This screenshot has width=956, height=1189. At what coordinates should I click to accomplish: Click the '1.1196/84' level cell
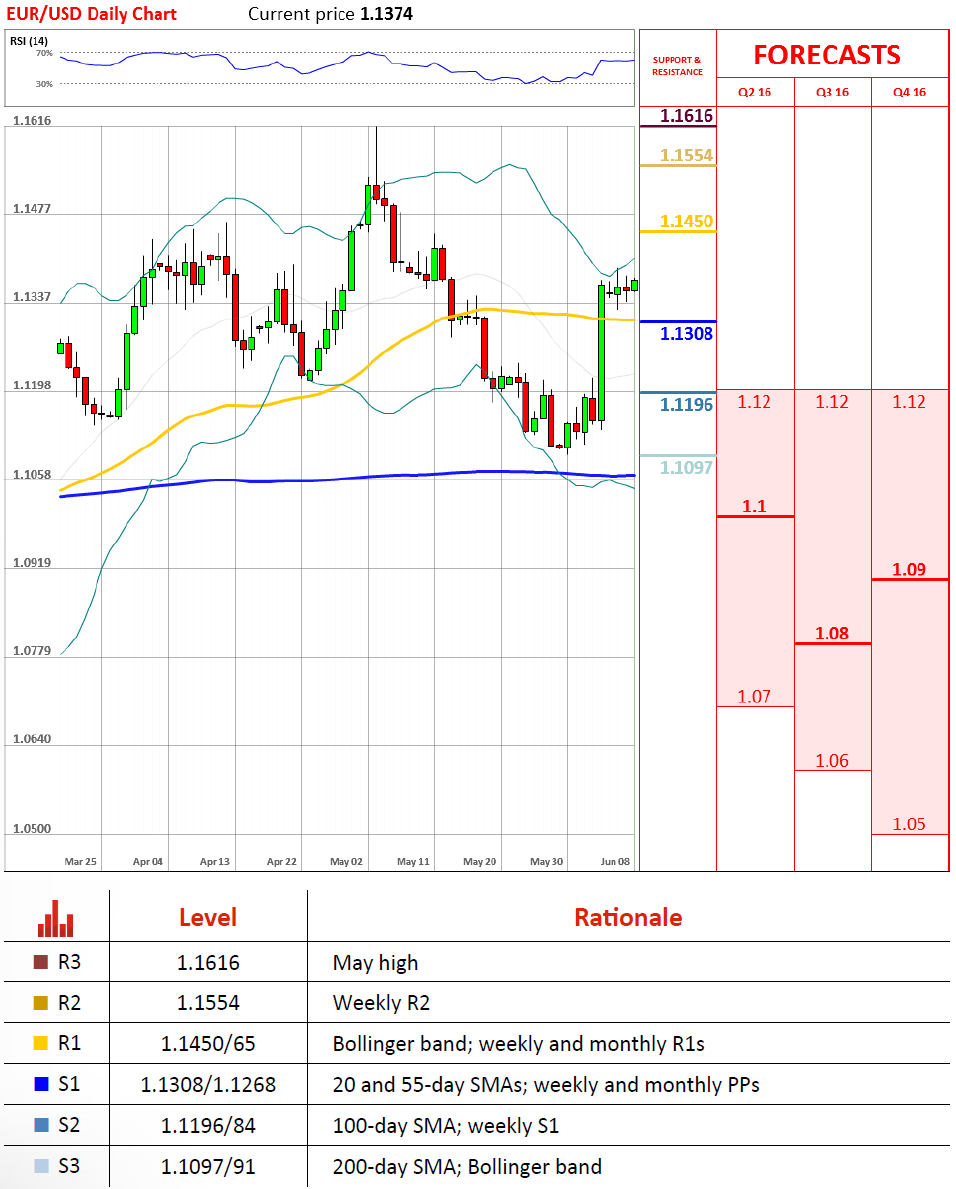tap(208, 1126)
